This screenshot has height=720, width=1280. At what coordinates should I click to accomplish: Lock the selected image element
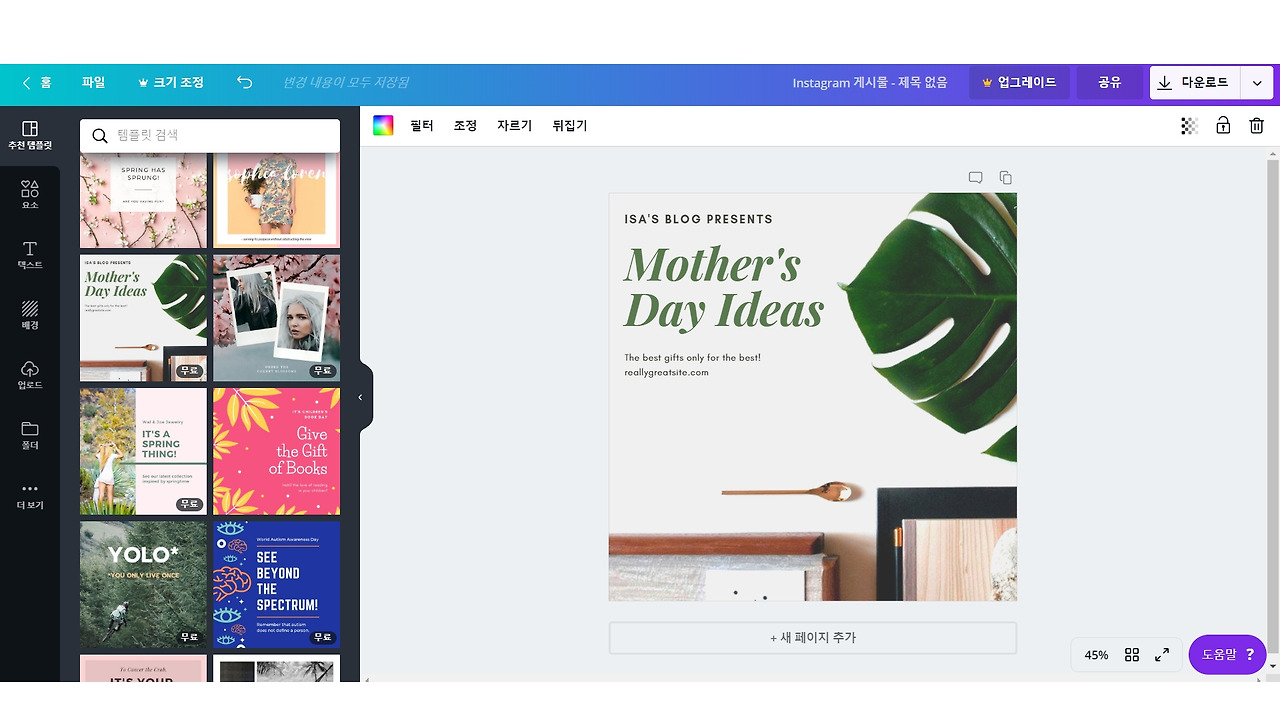pyautogui.click(x=1222, y=125)
